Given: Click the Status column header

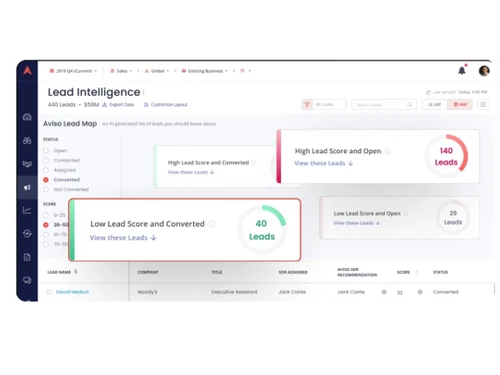Looking at the screenshot, I should tap(440, 272).
